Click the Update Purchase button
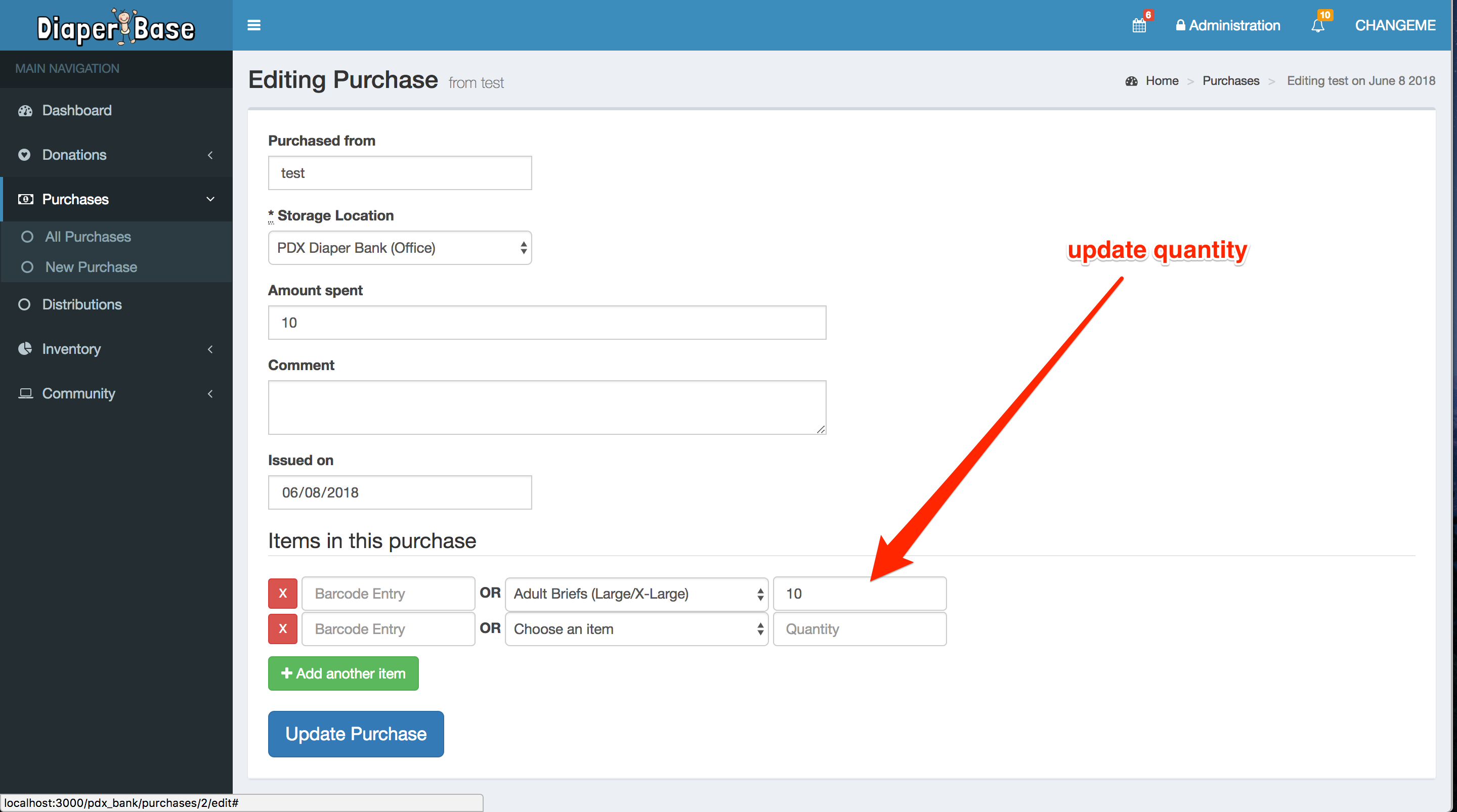Image resolution: width=1457 pixels, height=812 pixels. coord(355,734)
